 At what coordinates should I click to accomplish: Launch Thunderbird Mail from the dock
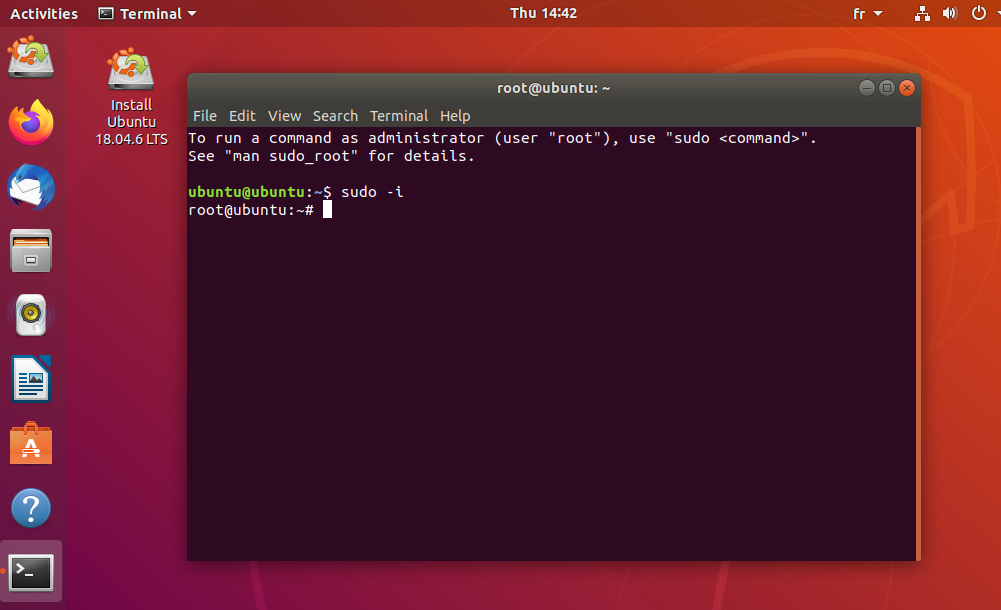[x=31, y=187]
